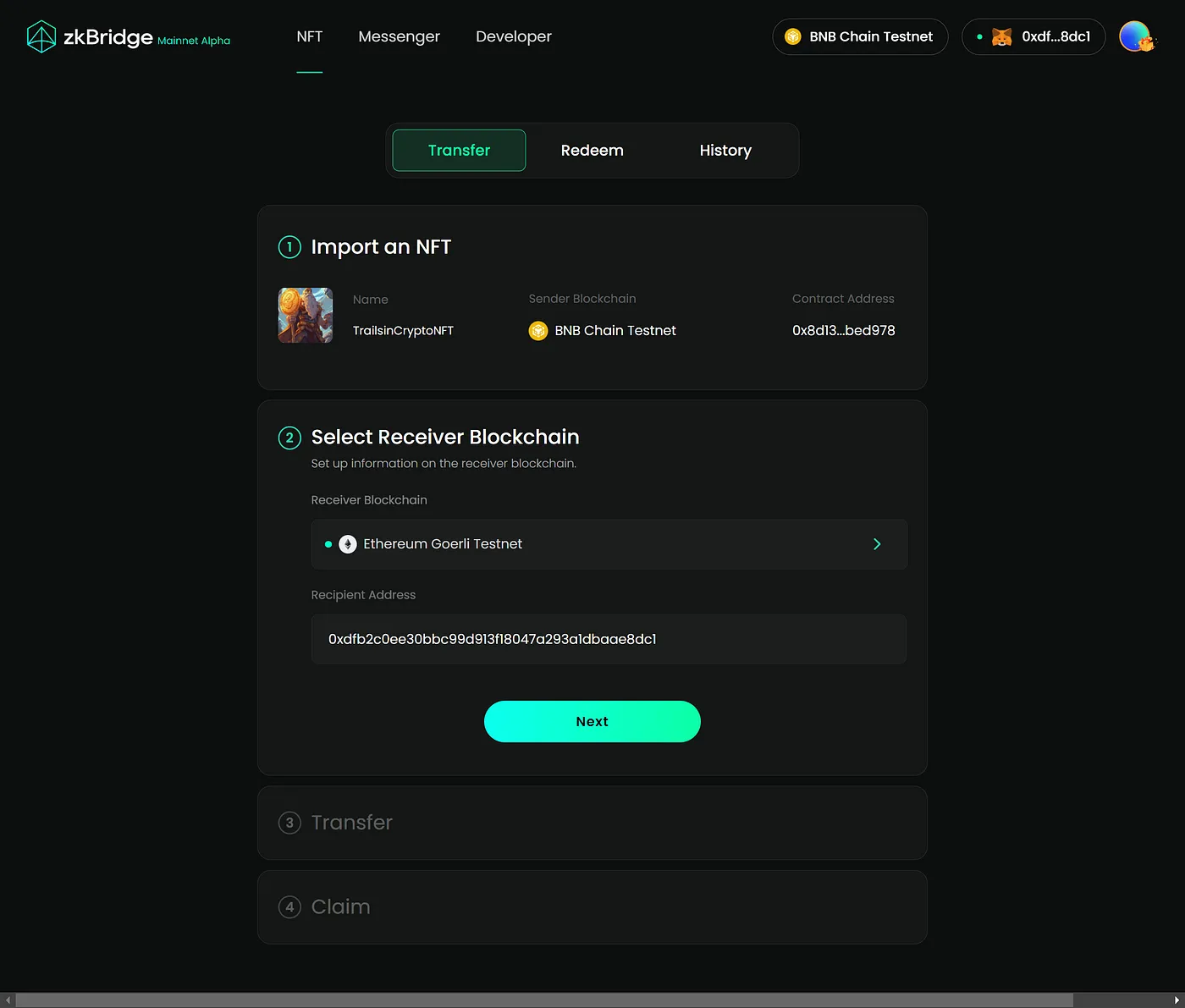This screenshot has width=1185, height=1008.
Task: Open the NFT menu item
Action: pyautogui.click(x=310, y=36)
